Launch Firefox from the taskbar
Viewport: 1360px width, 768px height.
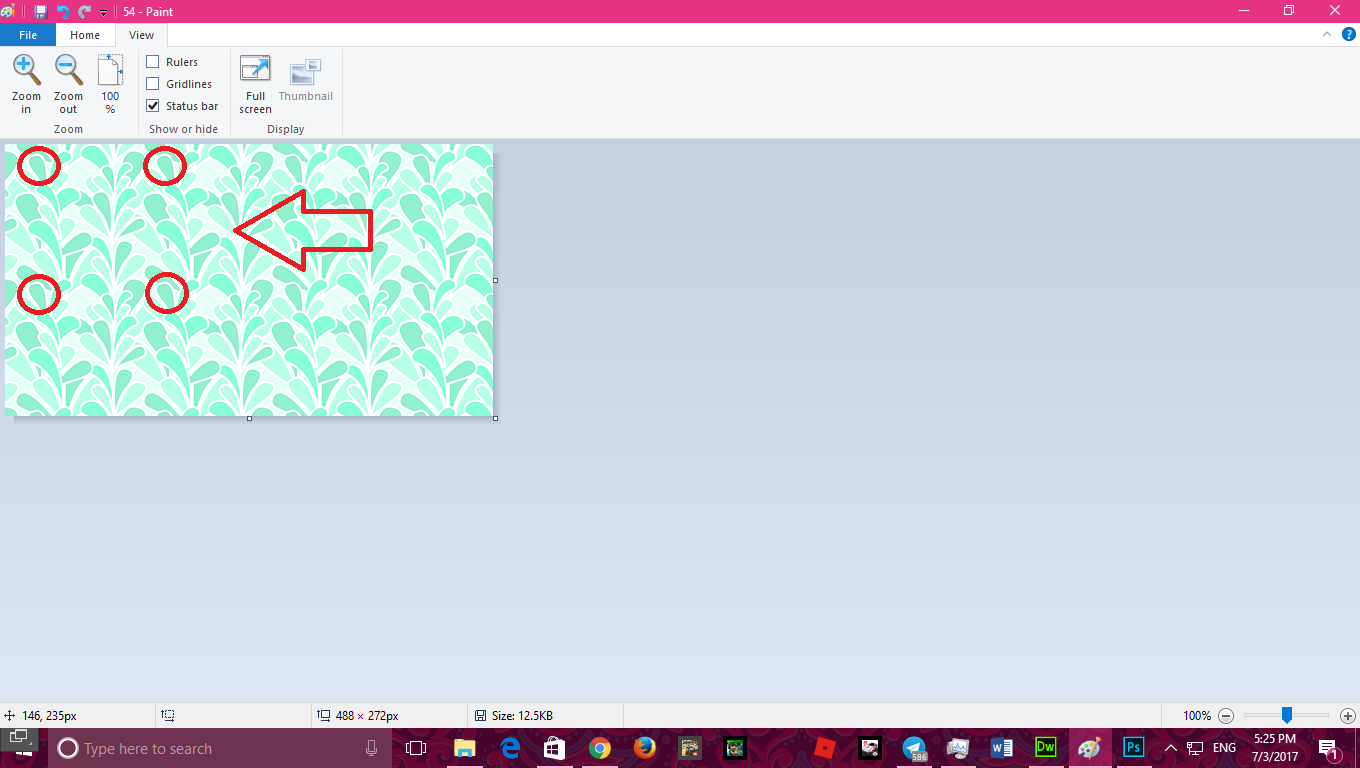tap(644, 748)
